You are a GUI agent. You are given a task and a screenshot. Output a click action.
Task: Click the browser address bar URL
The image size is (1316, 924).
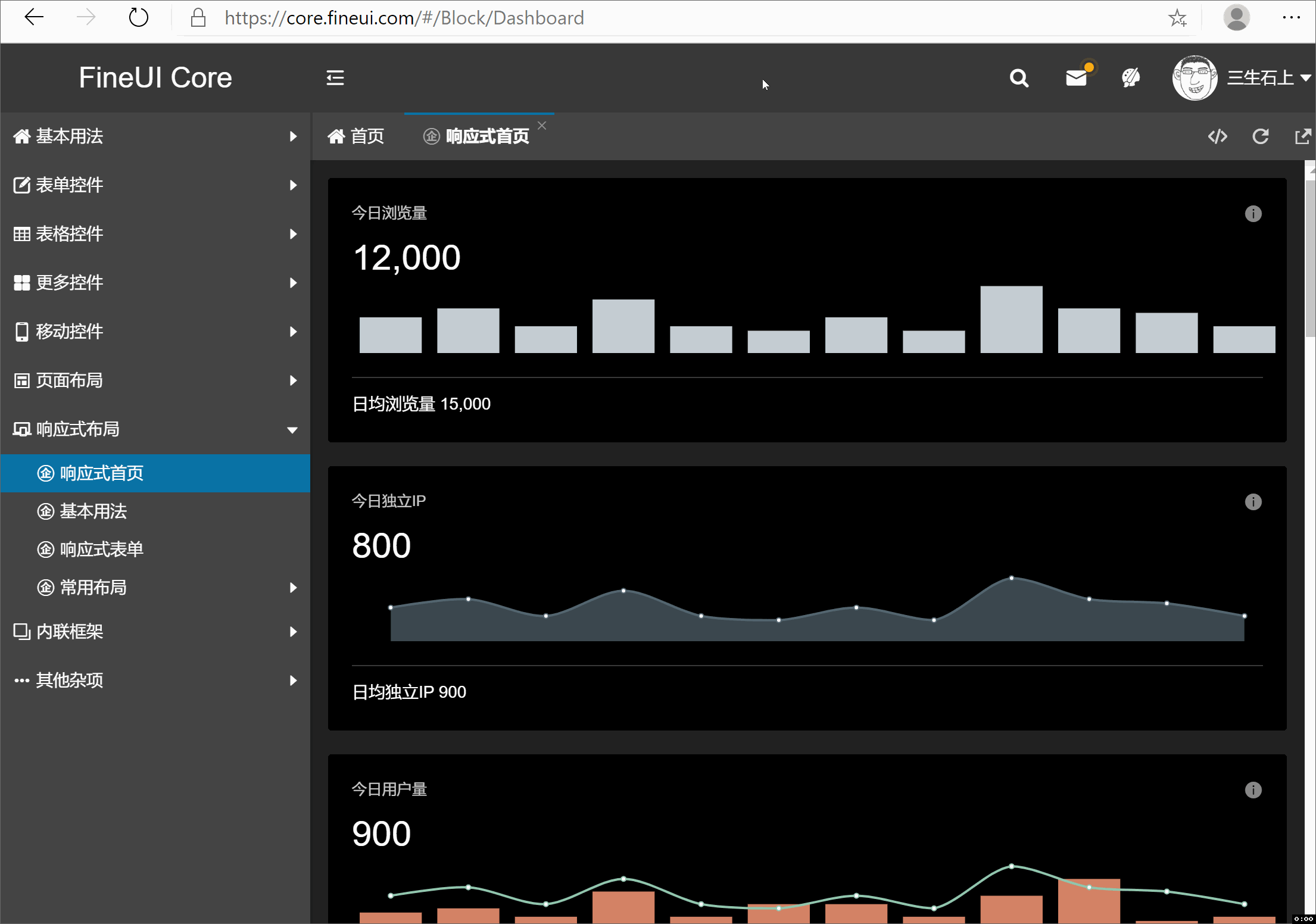(x=404, y=18)
